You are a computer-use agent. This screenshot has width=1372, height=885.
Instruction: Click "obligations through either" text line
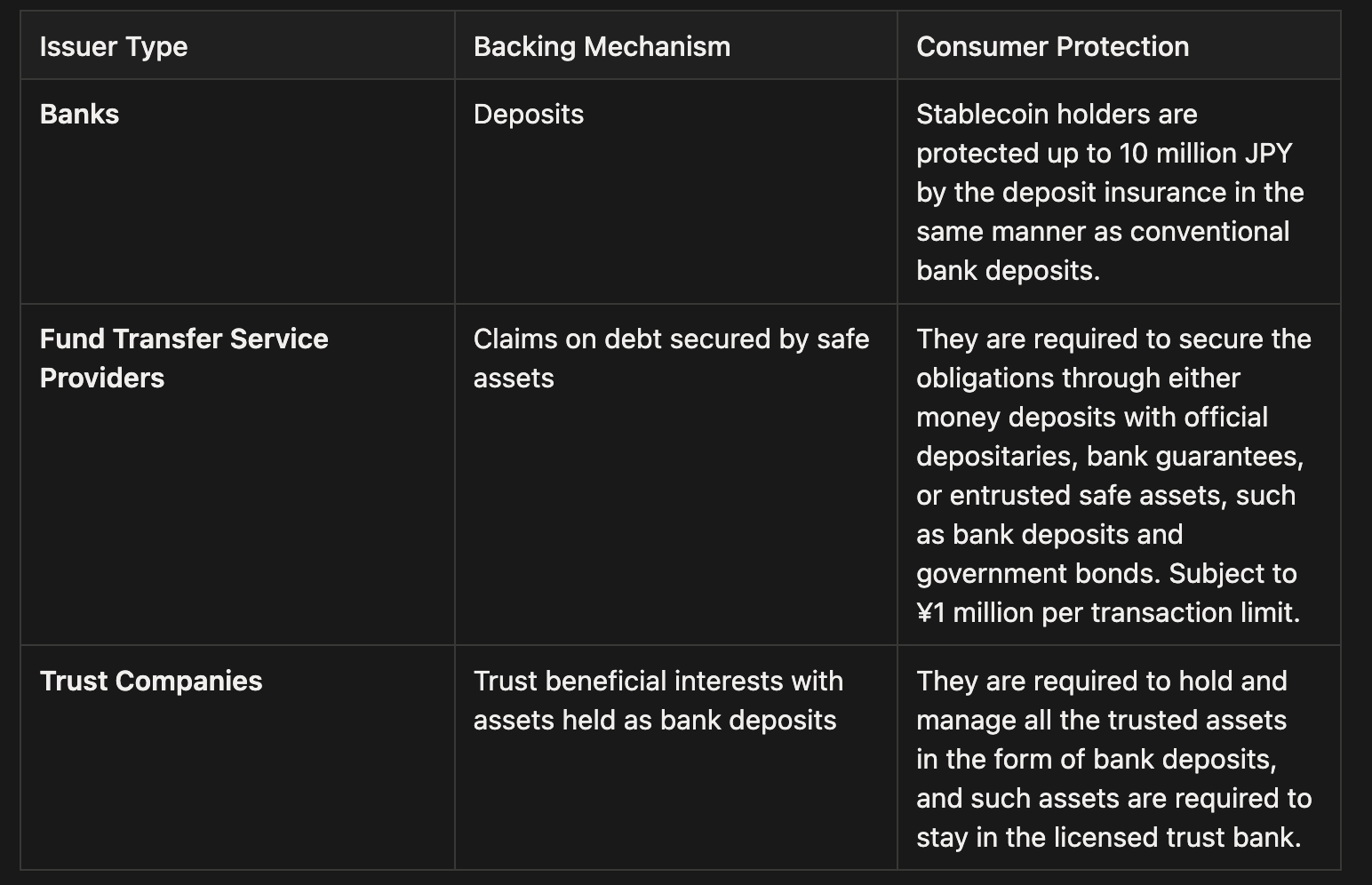click(1077, 378)
